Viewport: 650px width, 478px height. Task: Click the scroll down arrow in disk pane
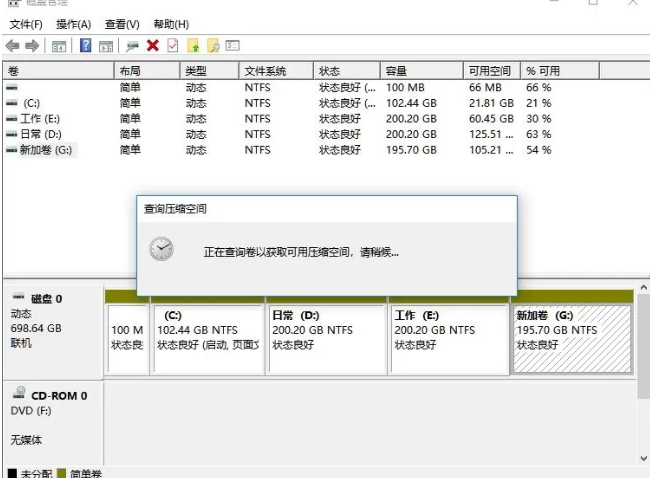click(643, 459)
